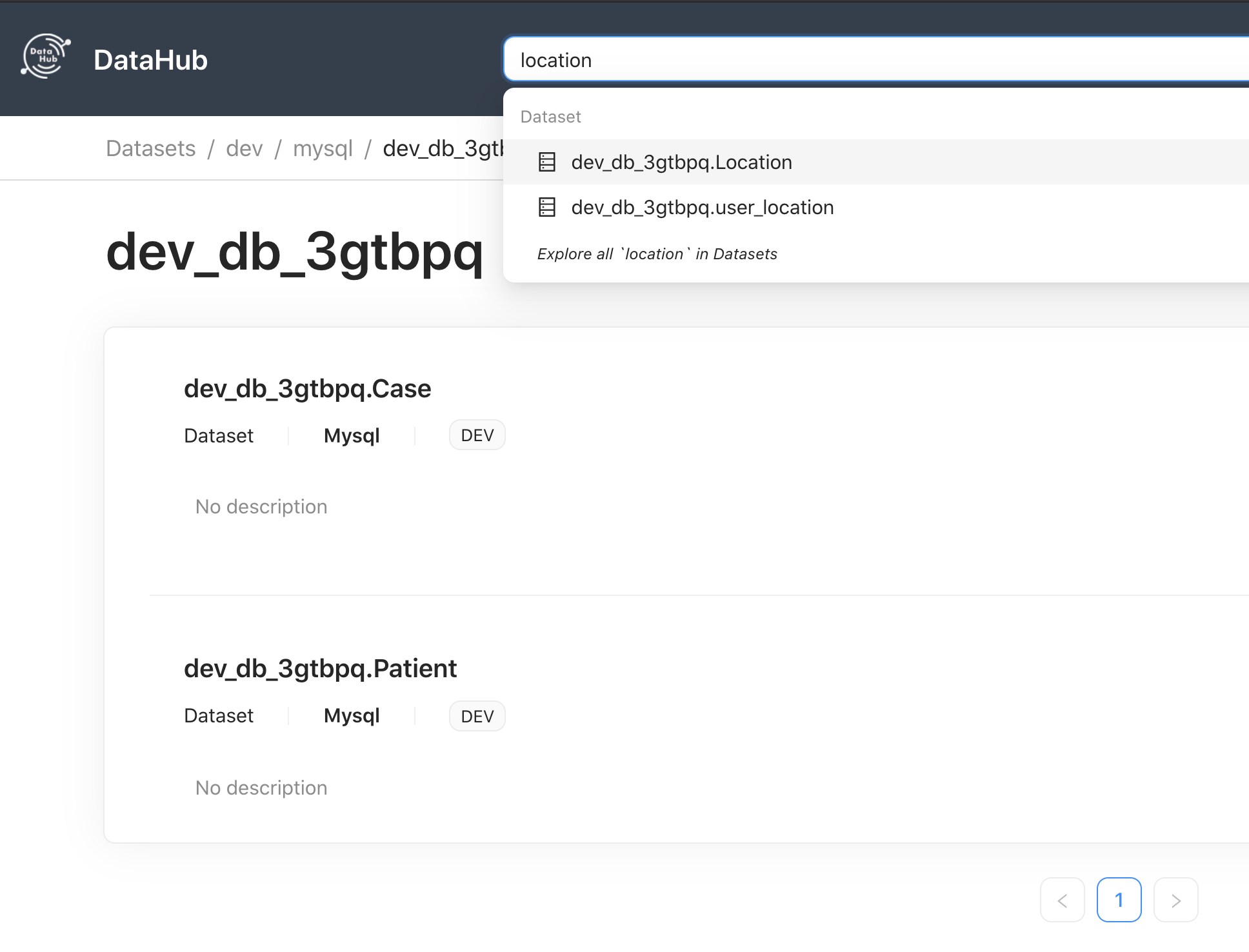Open the dev_db_3gtbpq.Case dataset

(x=308, y=388)
